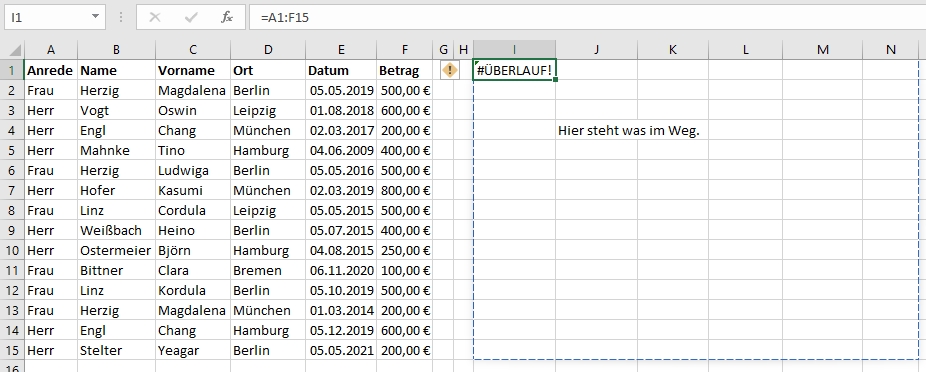Image resolution: width=926 pixels, height=372 pixels.
Task: Click the cancel X icon in formula bar
Action: pos(155,17)
